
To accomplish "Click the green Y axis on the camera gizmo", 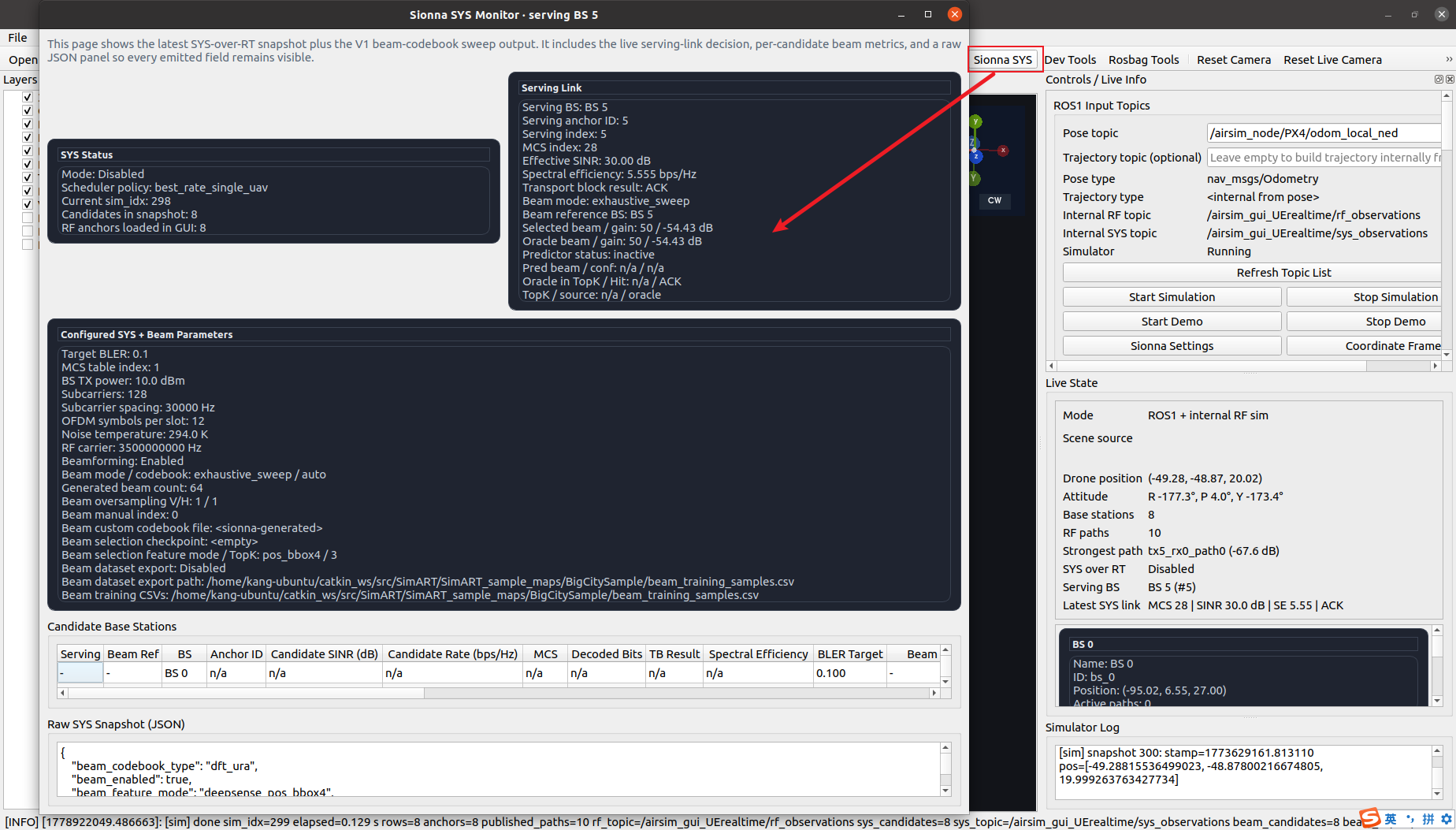I will 976,121.
